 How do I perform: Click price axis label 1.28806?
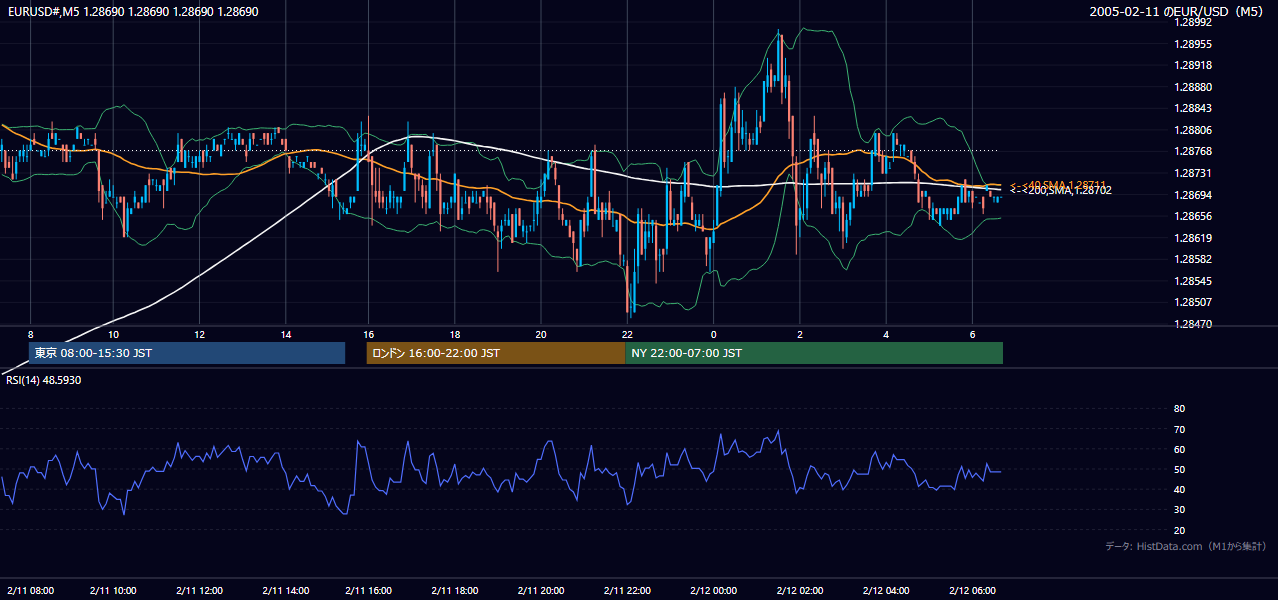pos(1193,130)
